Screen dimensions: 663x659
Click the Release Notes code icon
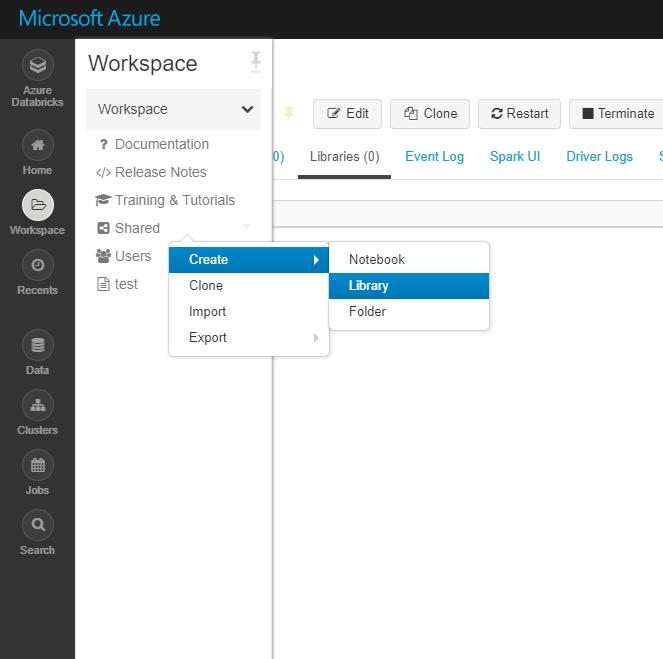[x=103, y=172]
